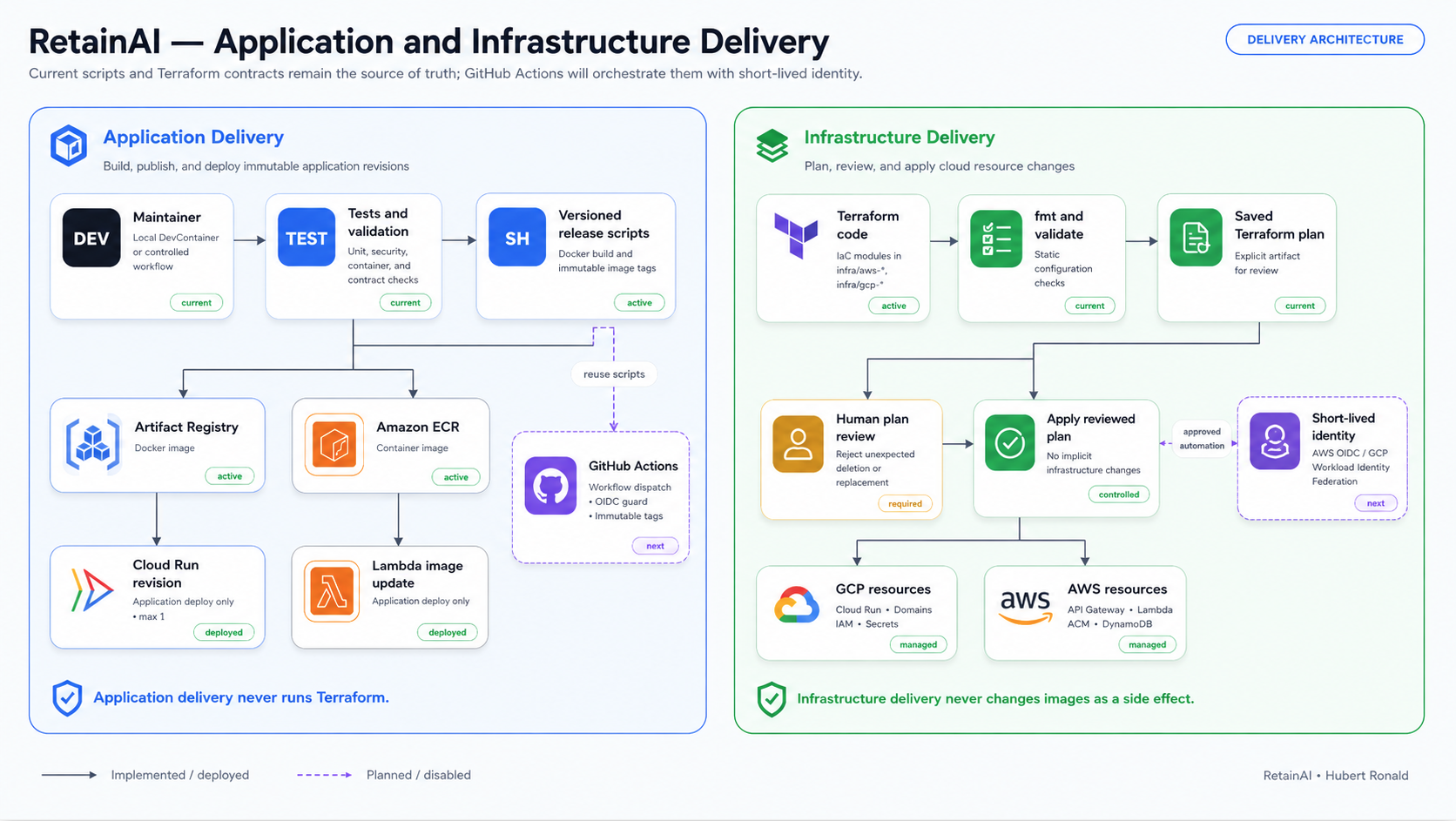
Task: Click the 'current' badge on the fmt and validate card
Action: [x=1089, y=306]
